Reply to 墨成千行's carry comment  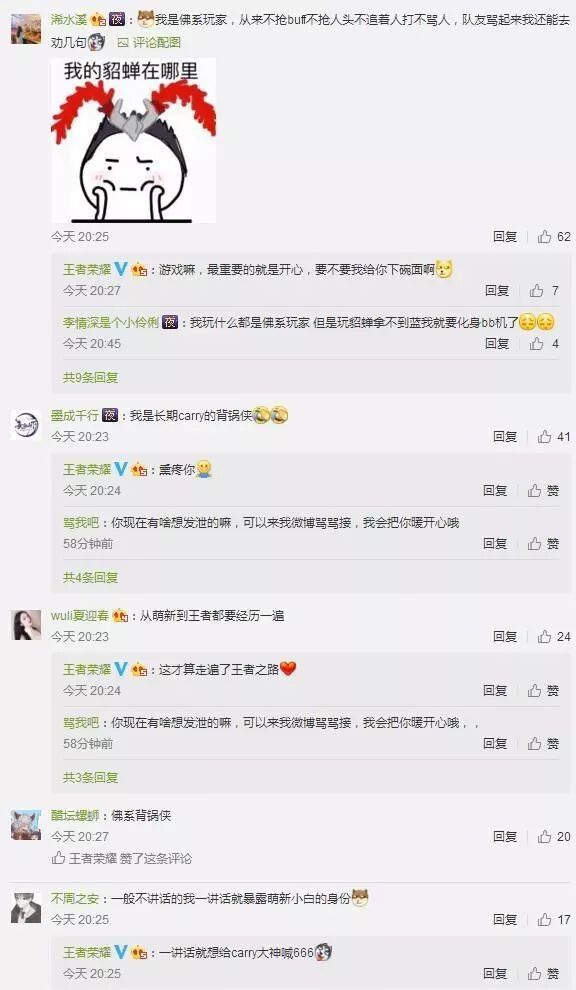[505, 436]
